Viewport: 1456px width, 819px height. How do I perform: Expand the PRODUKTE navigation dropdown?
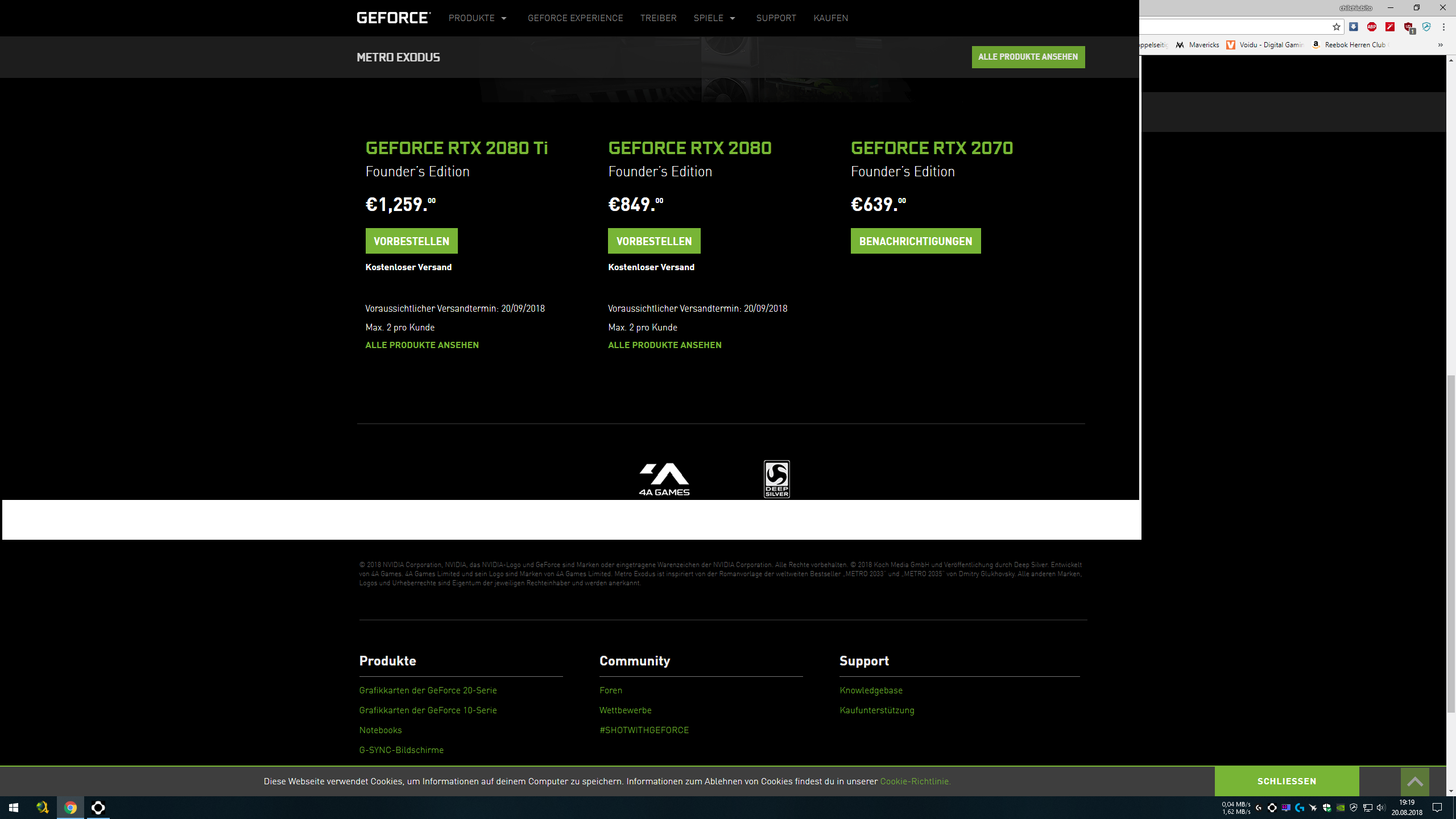477,18
